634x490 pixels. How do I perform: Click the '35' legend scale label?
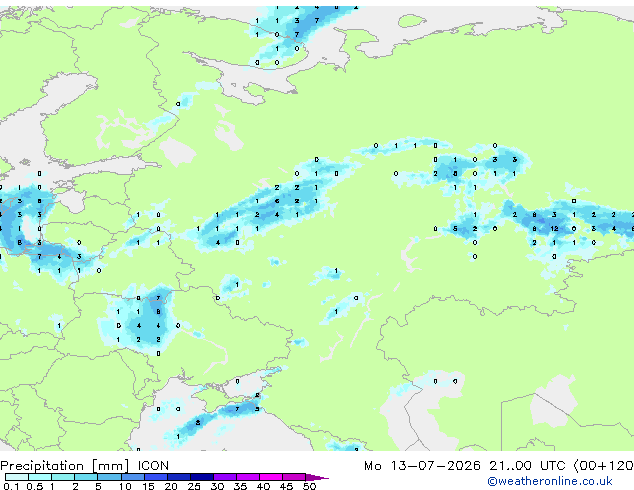tap(240, 486)
